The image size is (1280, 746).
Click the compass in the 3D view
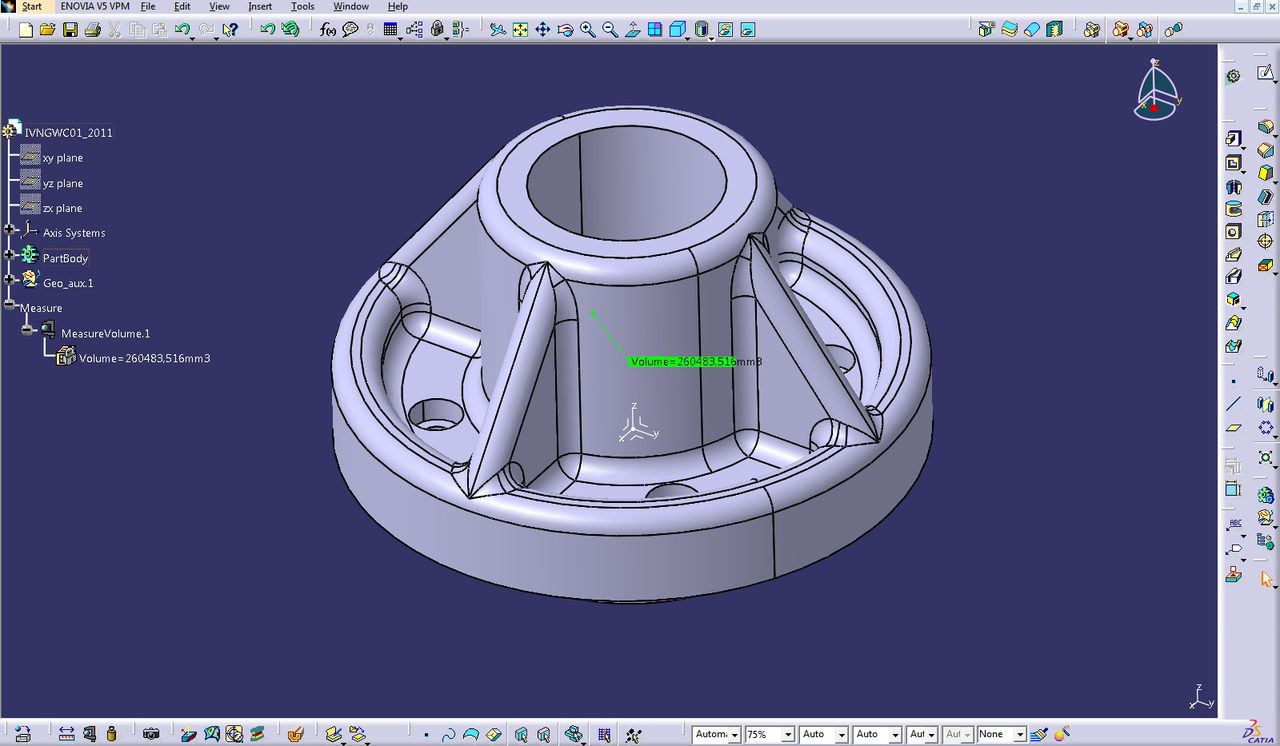tap(1156, 90)
